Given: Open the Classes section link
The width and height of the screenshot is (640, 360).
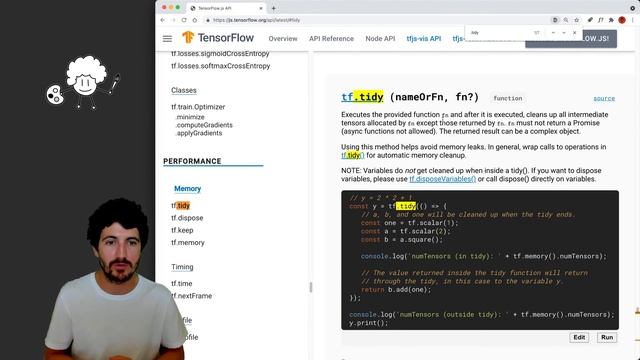Looking at the screenshot, I should (x=184, y=90).
